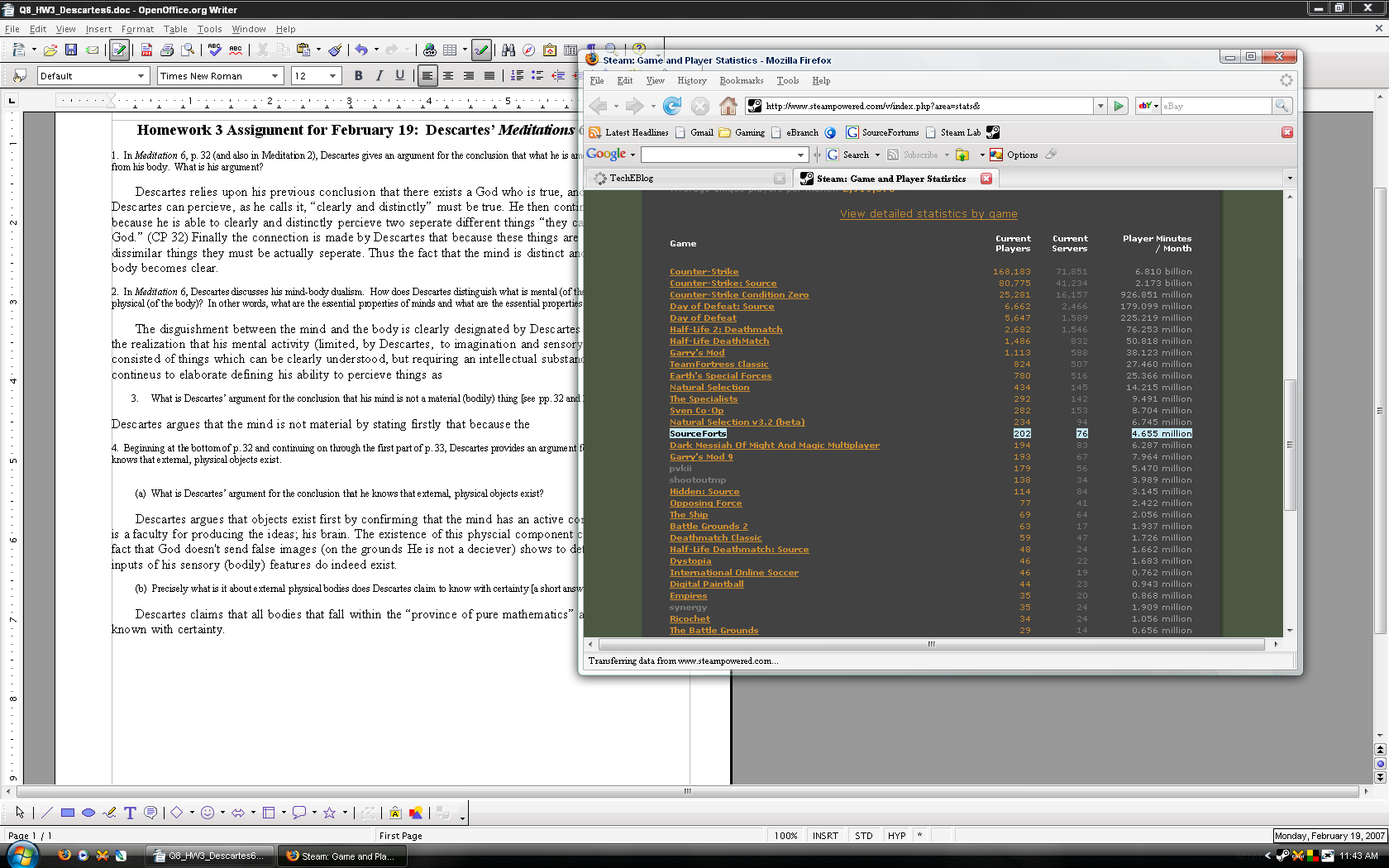Toggle bold formatting
The width and height of the screenshot is (1389, 868).
[x=358, y=76]
